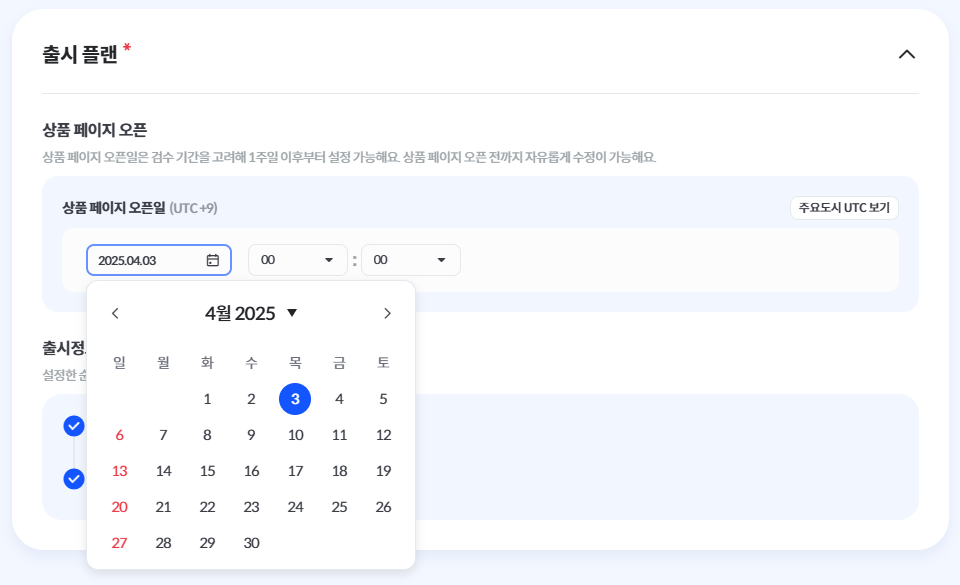This screenshot has height=585, width=960.
Task: Choose date 14 in the calendar
Action: [163, 471]
